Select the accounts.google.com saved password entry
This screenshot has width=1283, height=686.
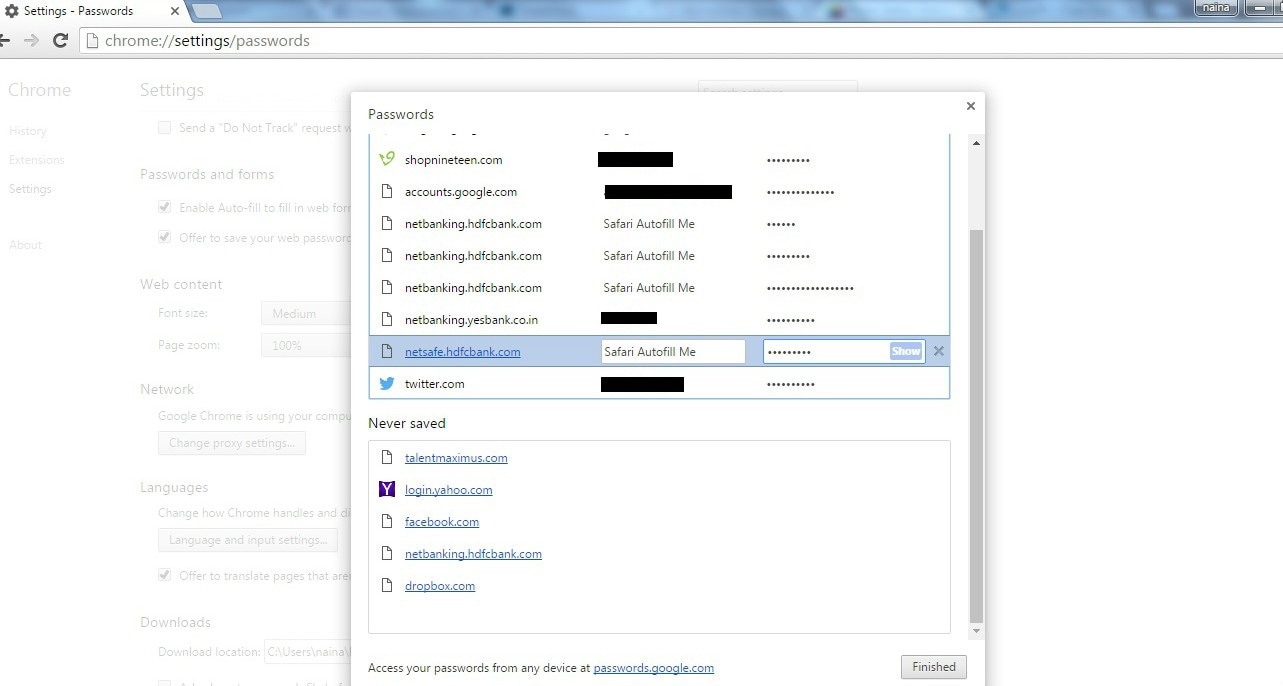pos(659,192)
